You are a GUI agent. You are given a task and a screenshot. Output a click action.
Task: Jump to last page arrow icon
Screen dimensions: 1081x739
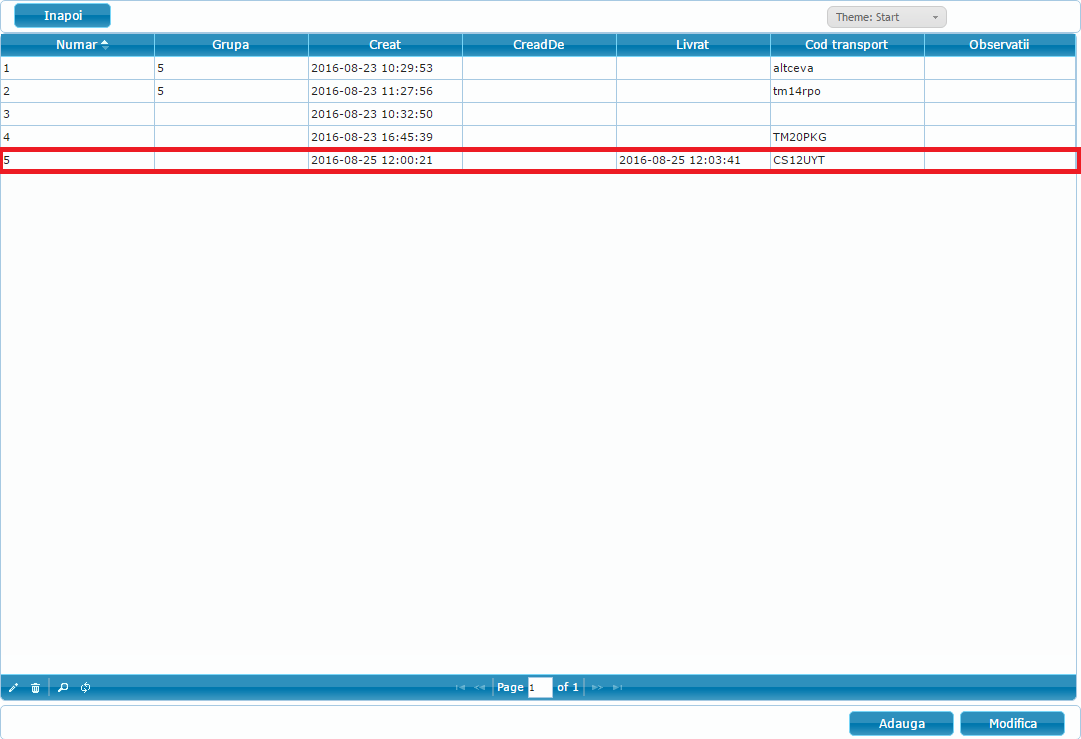coord(618,687)
